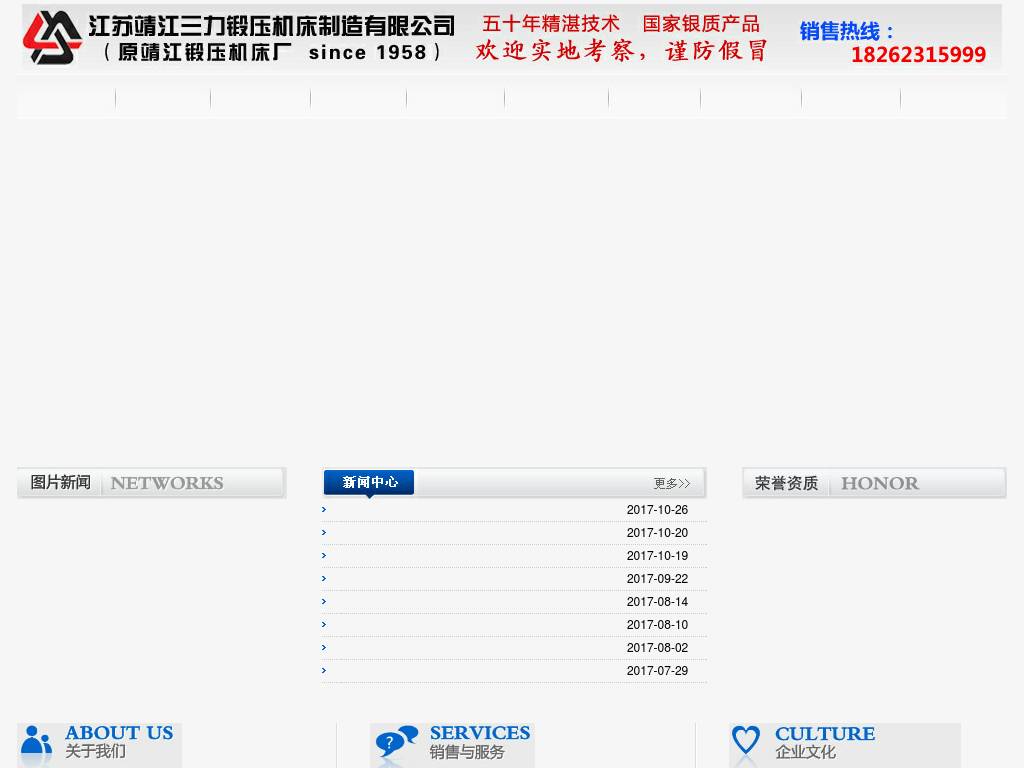The height and width of the screenshot is (768, 1024).
Task: Open 更多>> to see more news
Action: [x=671, y=483]
